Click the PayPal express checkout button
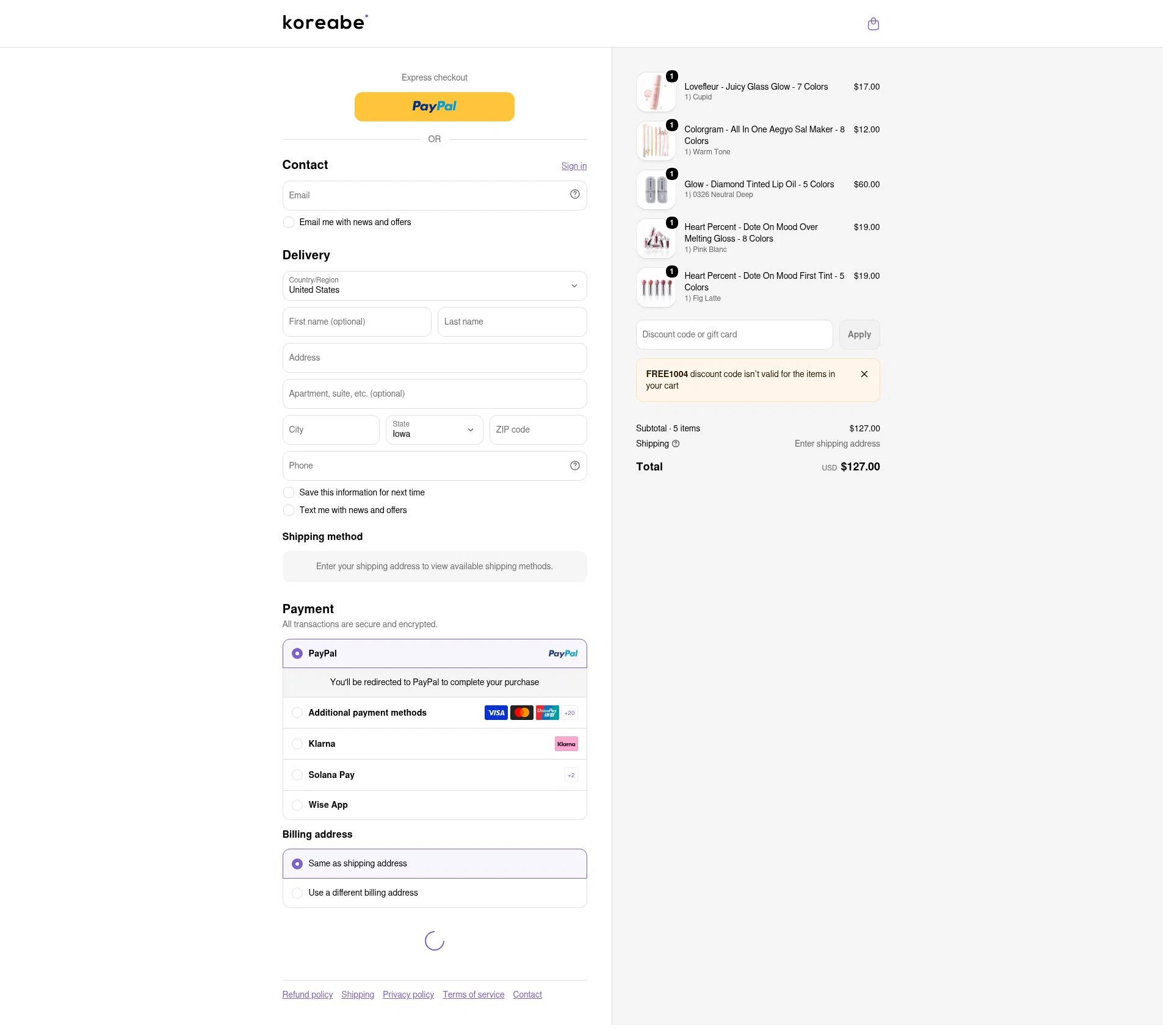Screen dimensions: 1172x1036 [x=434, y=107]
